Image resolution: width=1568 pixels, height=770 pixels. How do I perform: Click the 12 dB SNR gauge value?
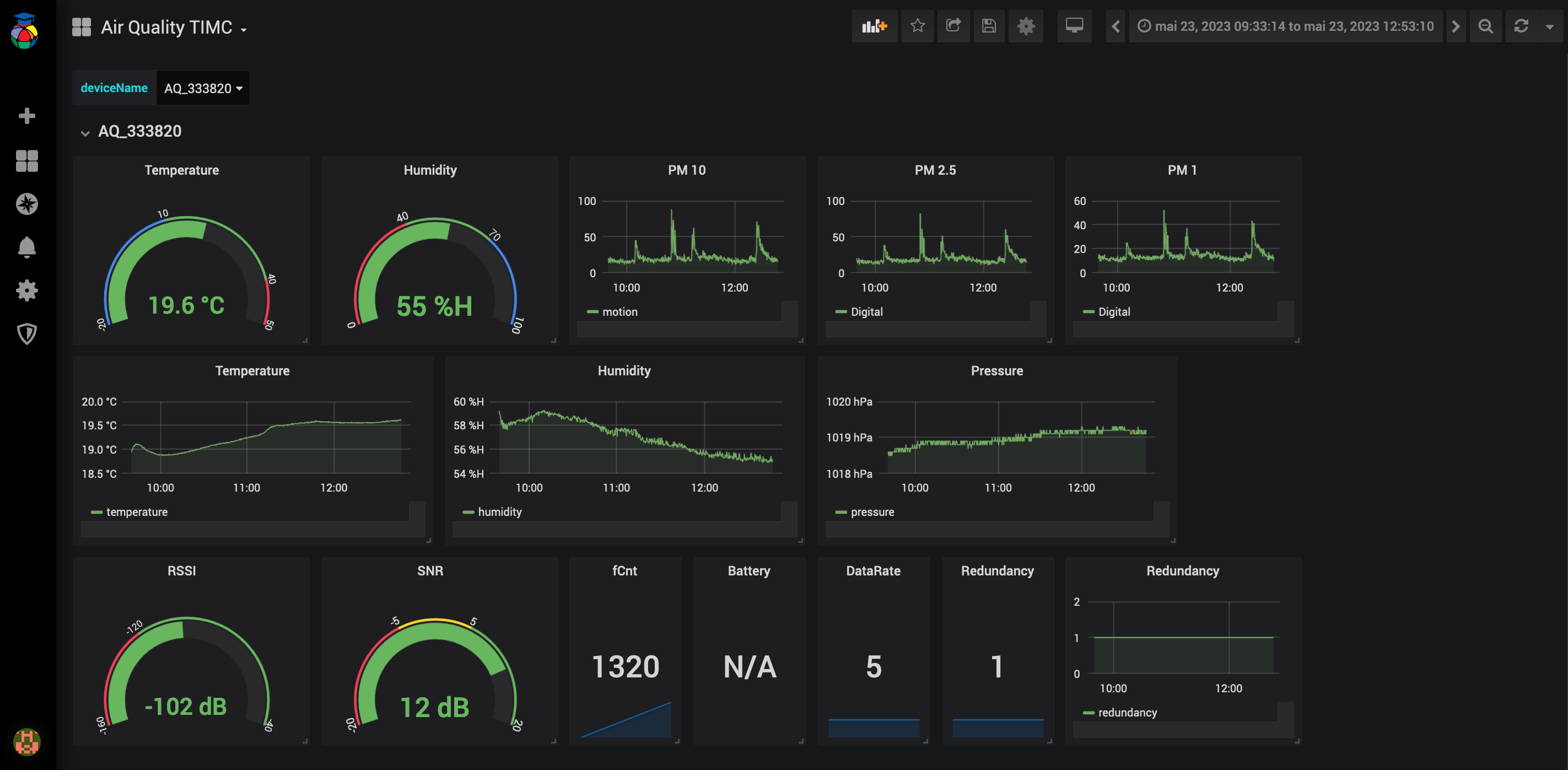434,707
